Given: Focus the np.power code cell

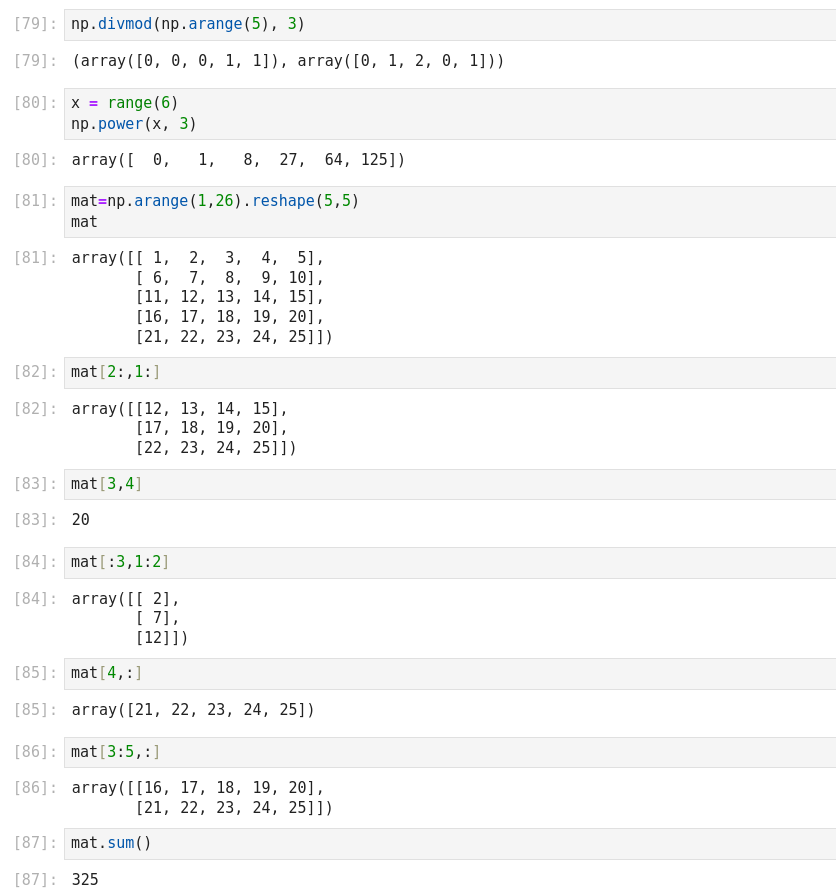Looking at the screenshot, I should 450,113.
